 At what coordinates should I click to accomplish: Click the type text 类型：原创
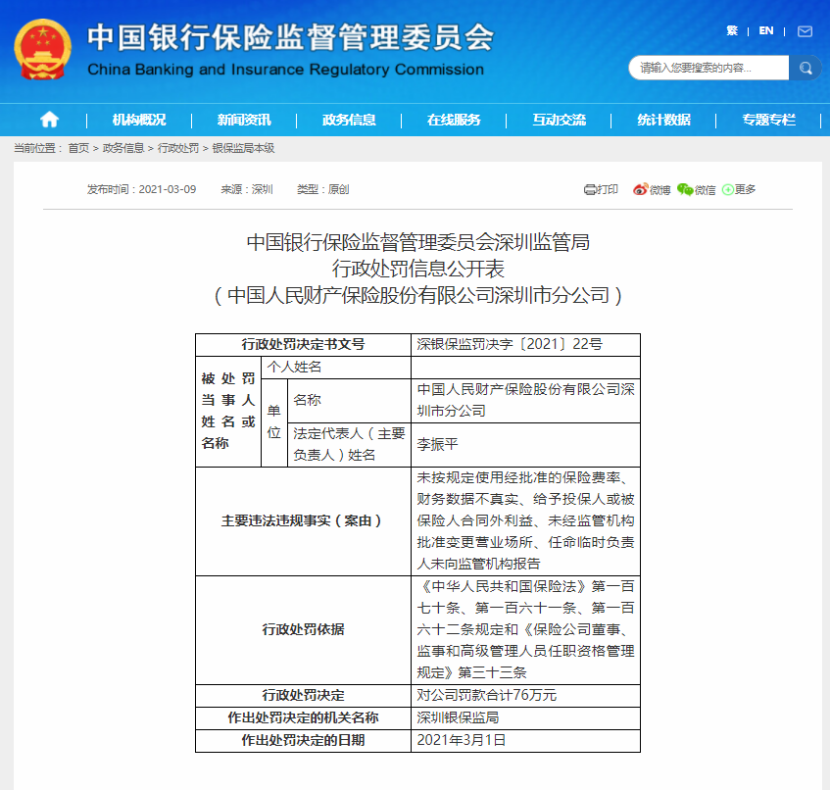coord(323,189)
